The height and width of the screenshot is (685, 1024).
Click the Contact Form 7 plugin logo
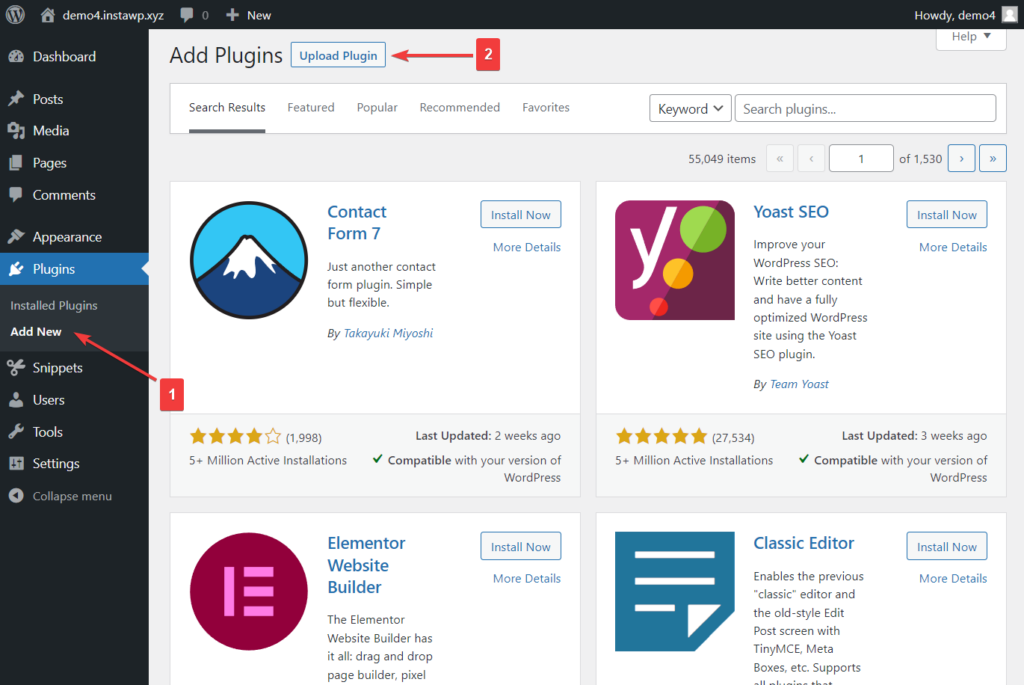249,260
